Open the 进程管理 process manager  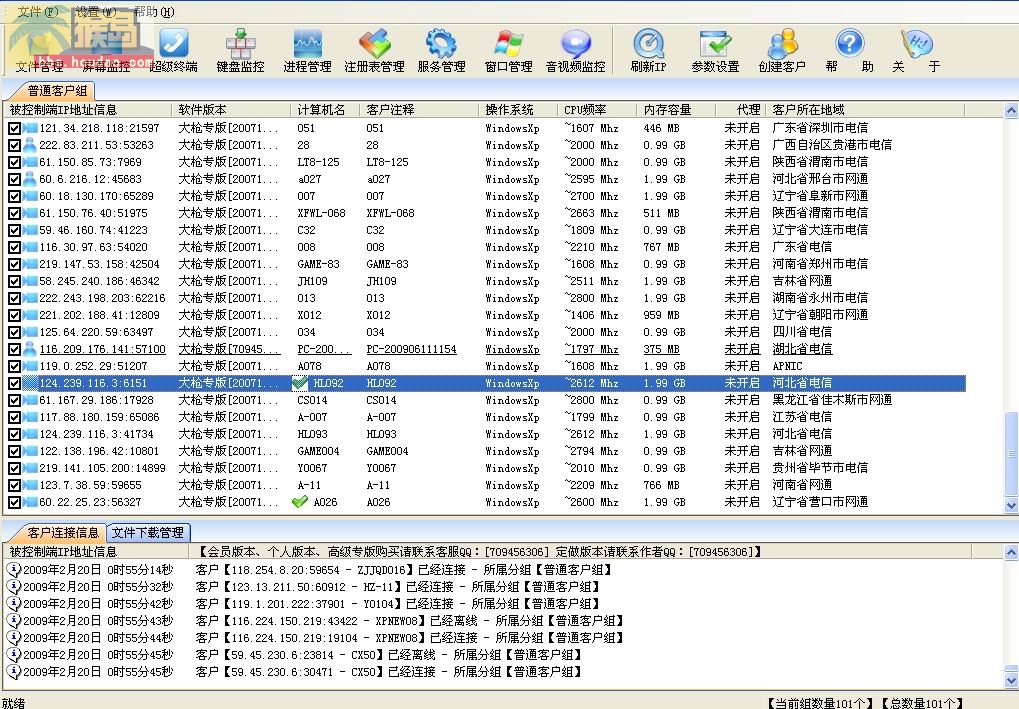coord(307,51)
